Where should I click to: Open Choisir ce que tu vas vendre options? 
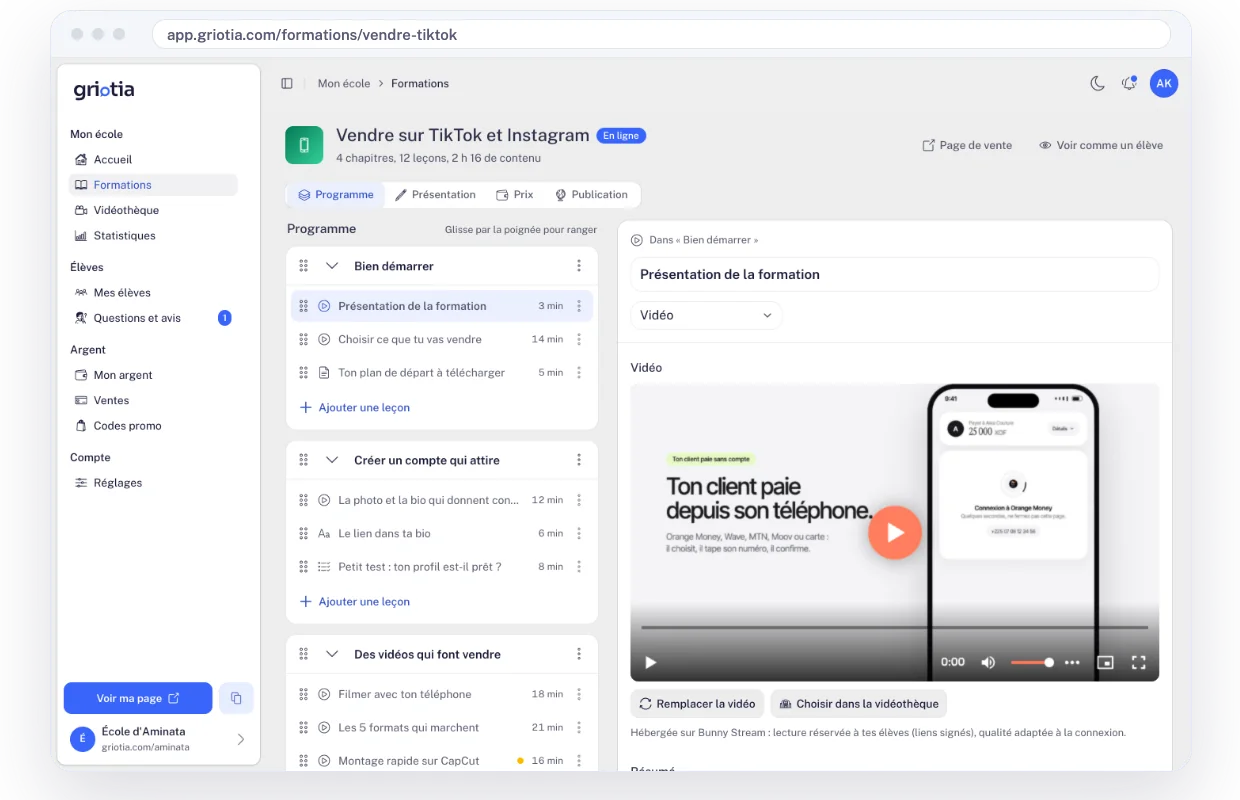[x=579, y=339]
